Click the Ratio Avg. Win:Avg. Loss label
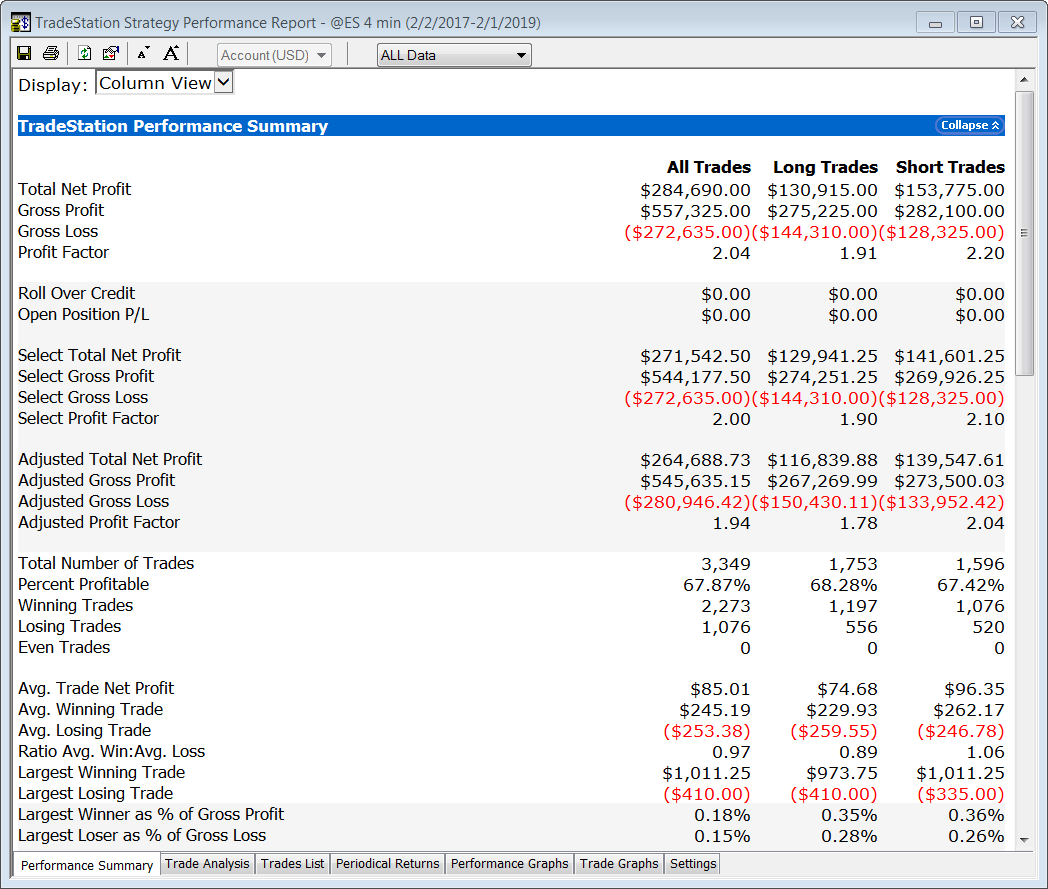The image size is (1048, 889). [x=112, y=751]
